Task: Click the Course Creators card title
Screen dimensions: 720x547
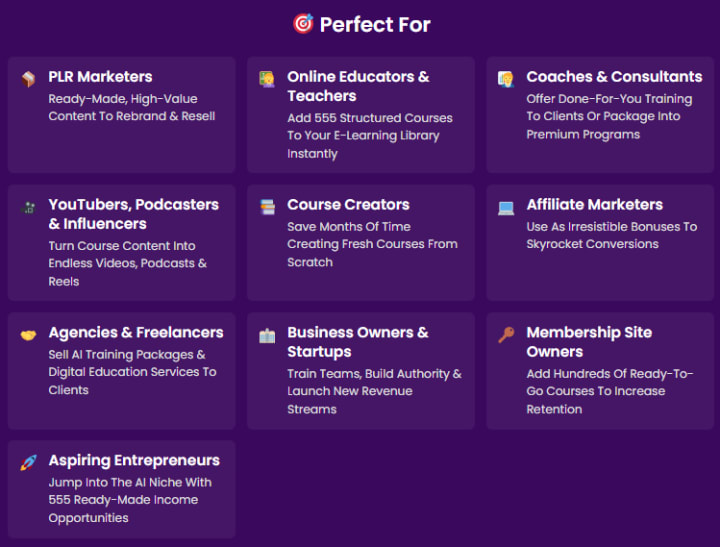Action: coord(348,205)
